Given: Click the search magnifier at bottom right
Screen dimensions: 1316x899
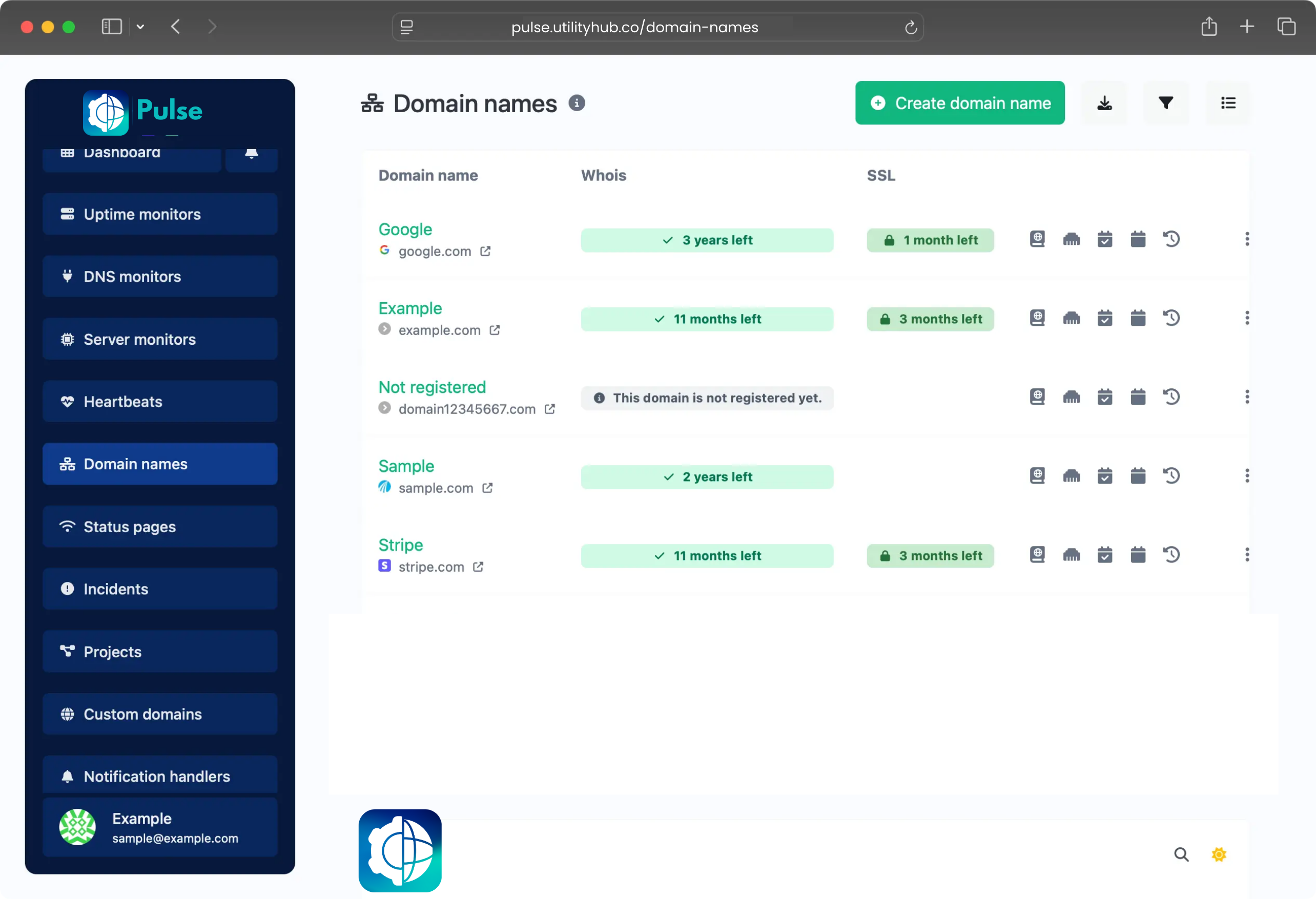Looking at the screenshot, I should (1181, 855).
